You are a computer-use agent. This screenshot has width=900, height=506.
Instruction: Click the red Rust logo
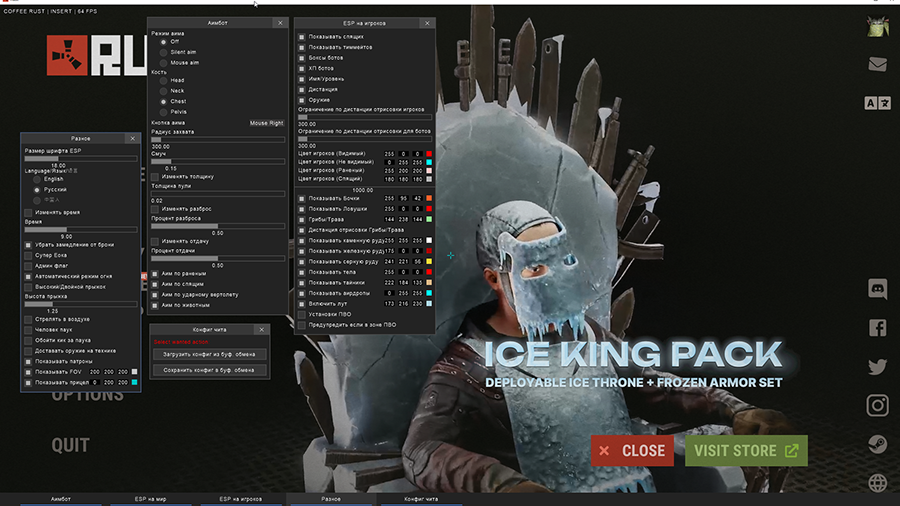(x=67, y=55)
